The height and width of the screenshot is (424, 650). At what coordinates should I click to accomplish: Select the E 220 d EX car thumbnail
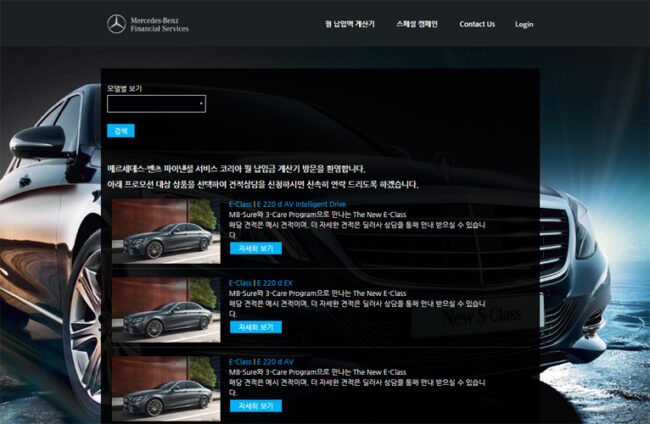[x=166, y=309]
